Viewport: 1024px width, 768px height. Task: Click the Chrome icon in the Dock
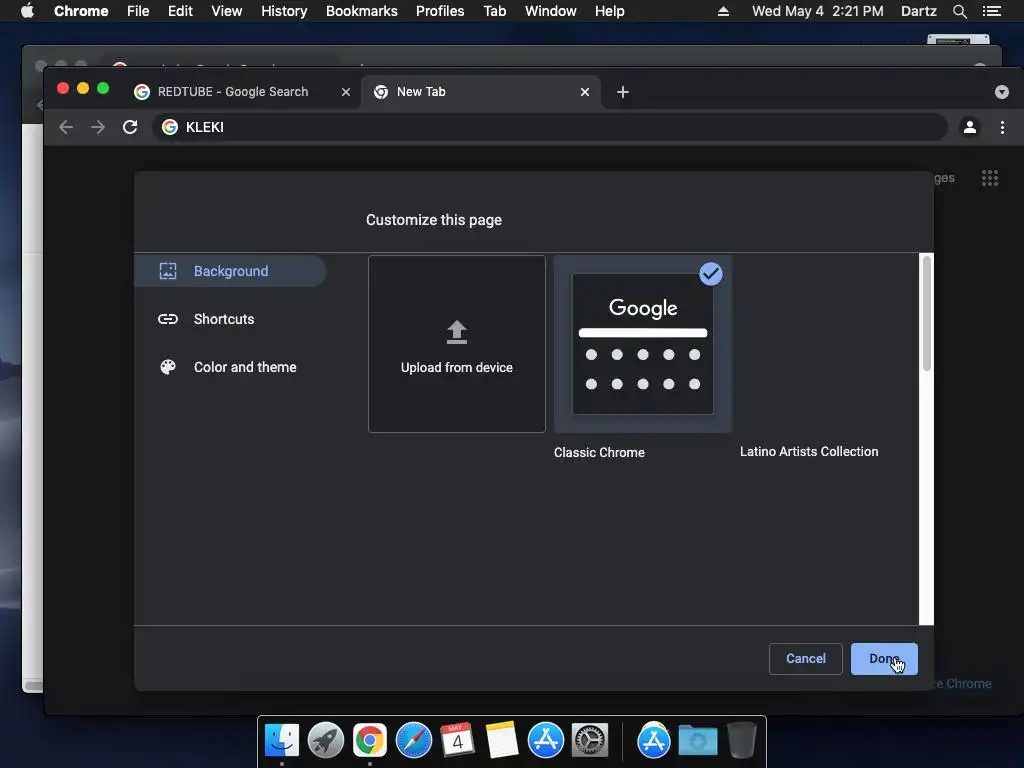coord(370,741)
